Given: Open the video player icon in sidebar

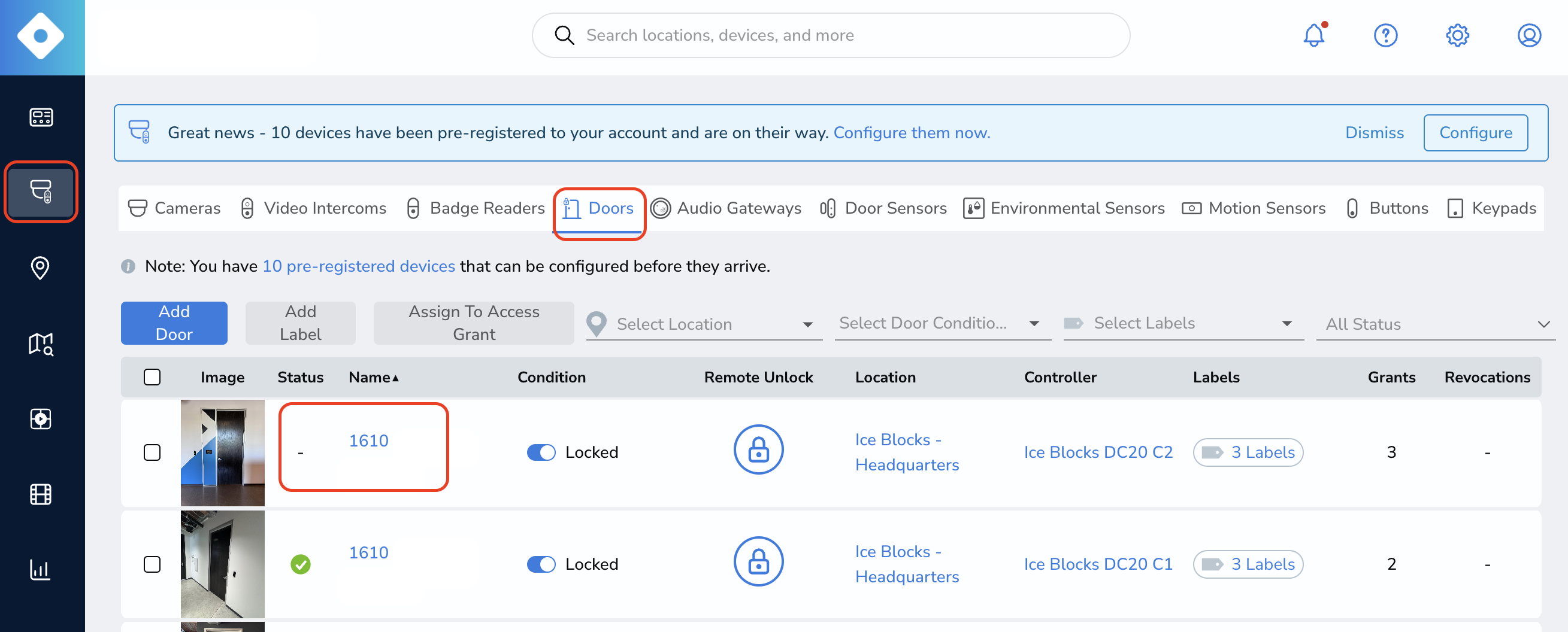Looking at the screenshot, I should point(41,419).
